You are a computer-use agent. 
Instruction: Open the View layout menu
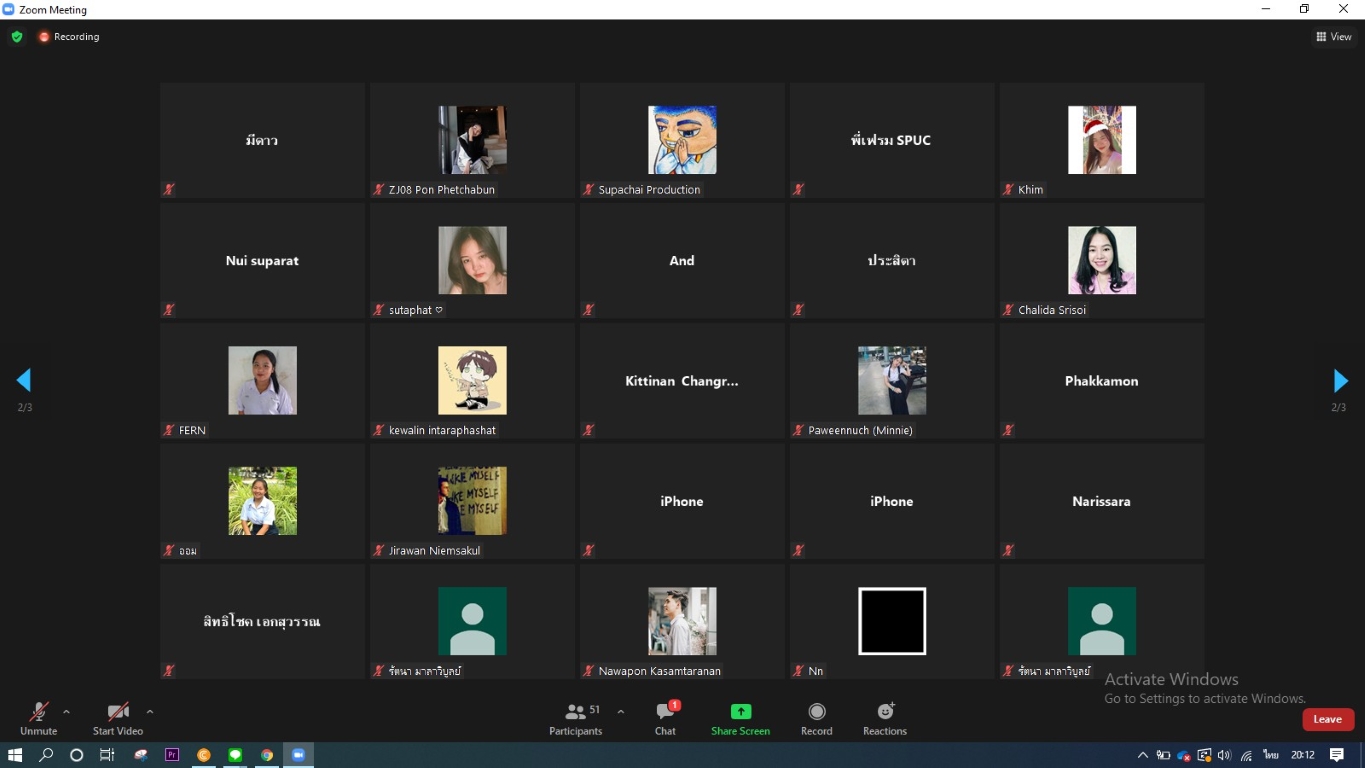[1334, 37]
